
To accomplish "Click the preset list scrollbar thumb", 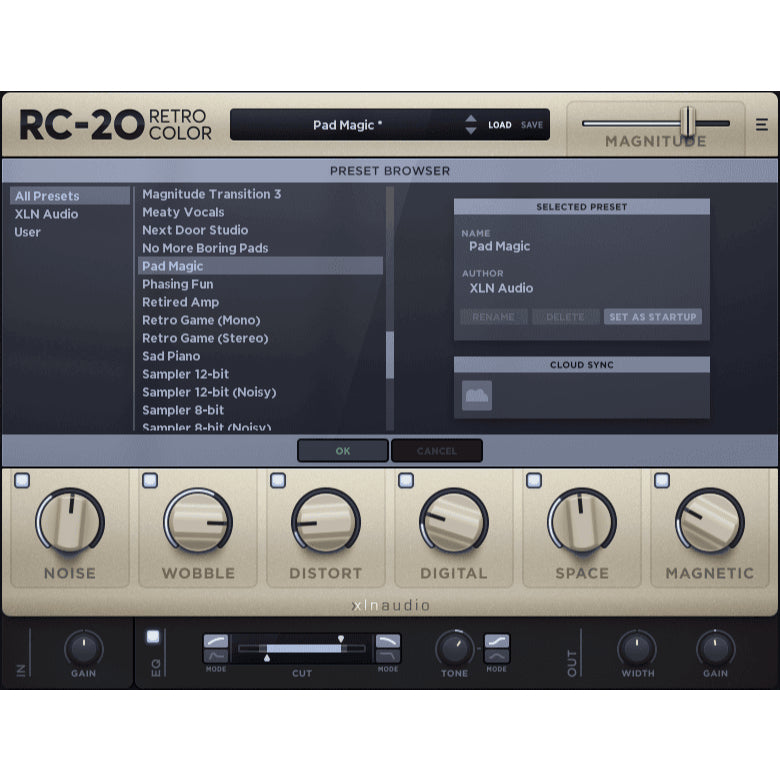I will tap(390, 355).
